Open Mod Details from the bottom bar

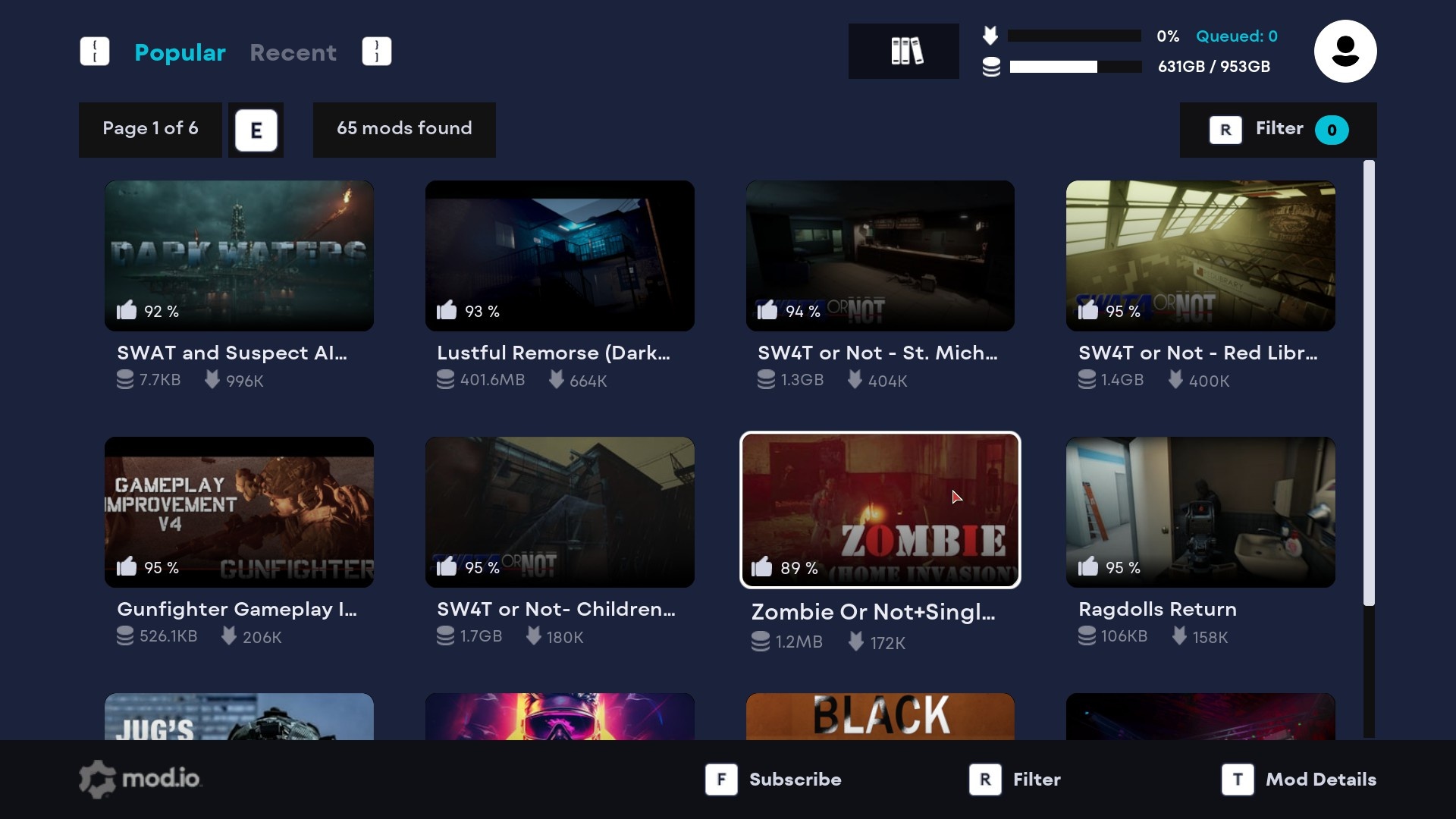[1321, 780]
